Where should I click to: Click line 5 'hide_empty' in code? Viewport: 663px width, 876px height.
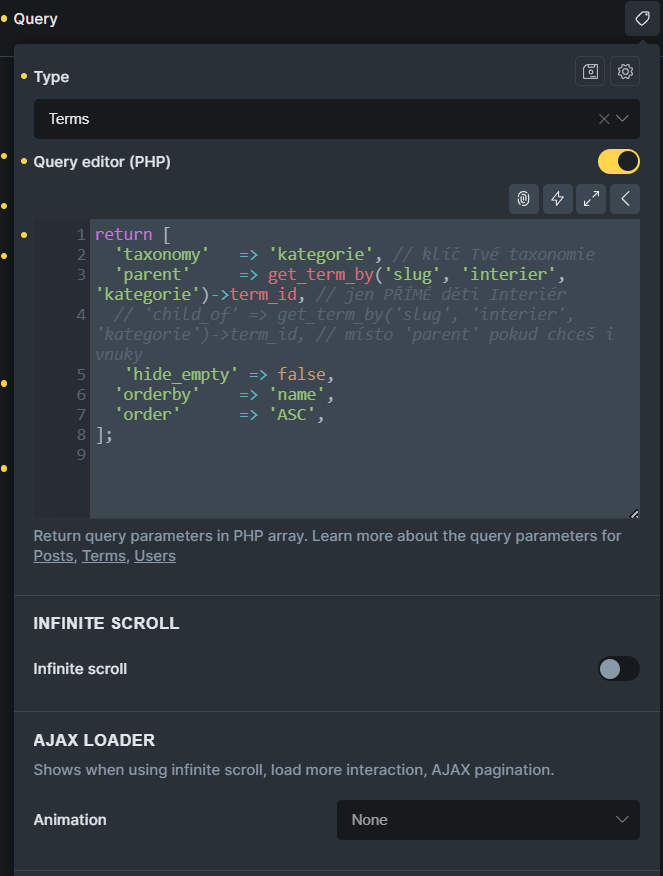(180, 374)
